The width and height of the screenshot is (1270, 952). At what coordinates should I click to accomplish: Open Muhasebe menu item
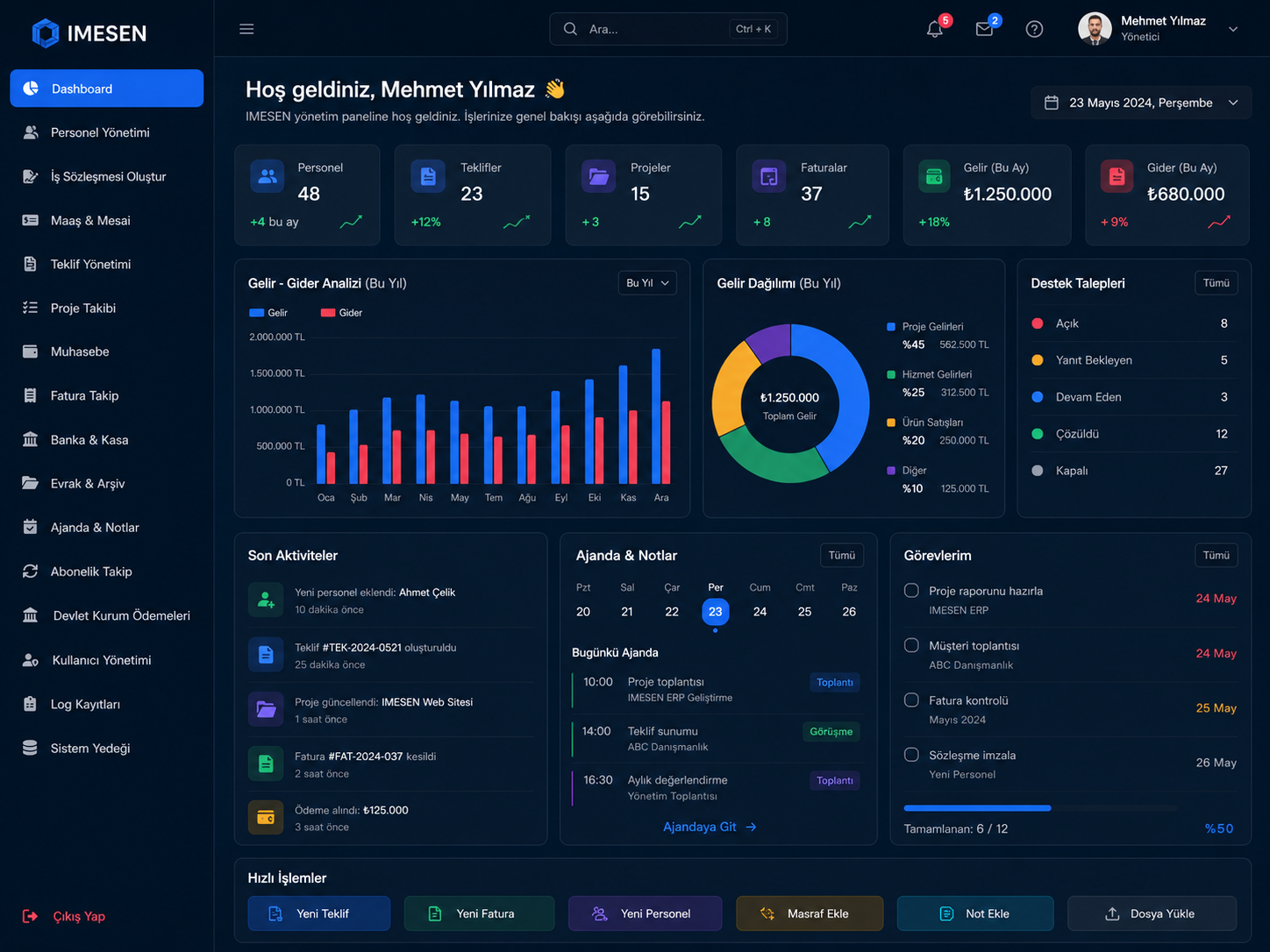(x=107, y=352)
